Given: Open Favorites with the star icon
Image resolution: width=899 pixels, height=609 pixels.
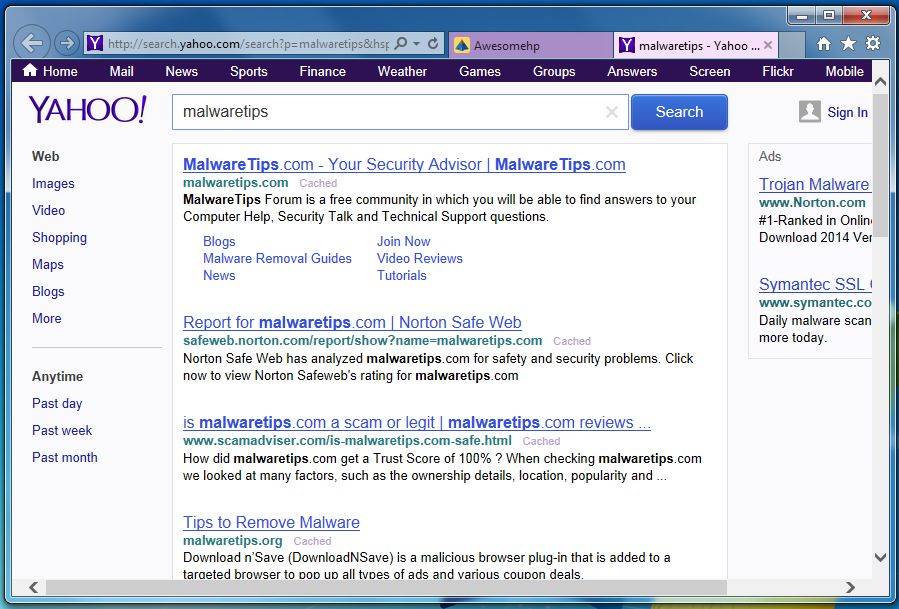Looking at the screenshot, I should tap(848, 44).
